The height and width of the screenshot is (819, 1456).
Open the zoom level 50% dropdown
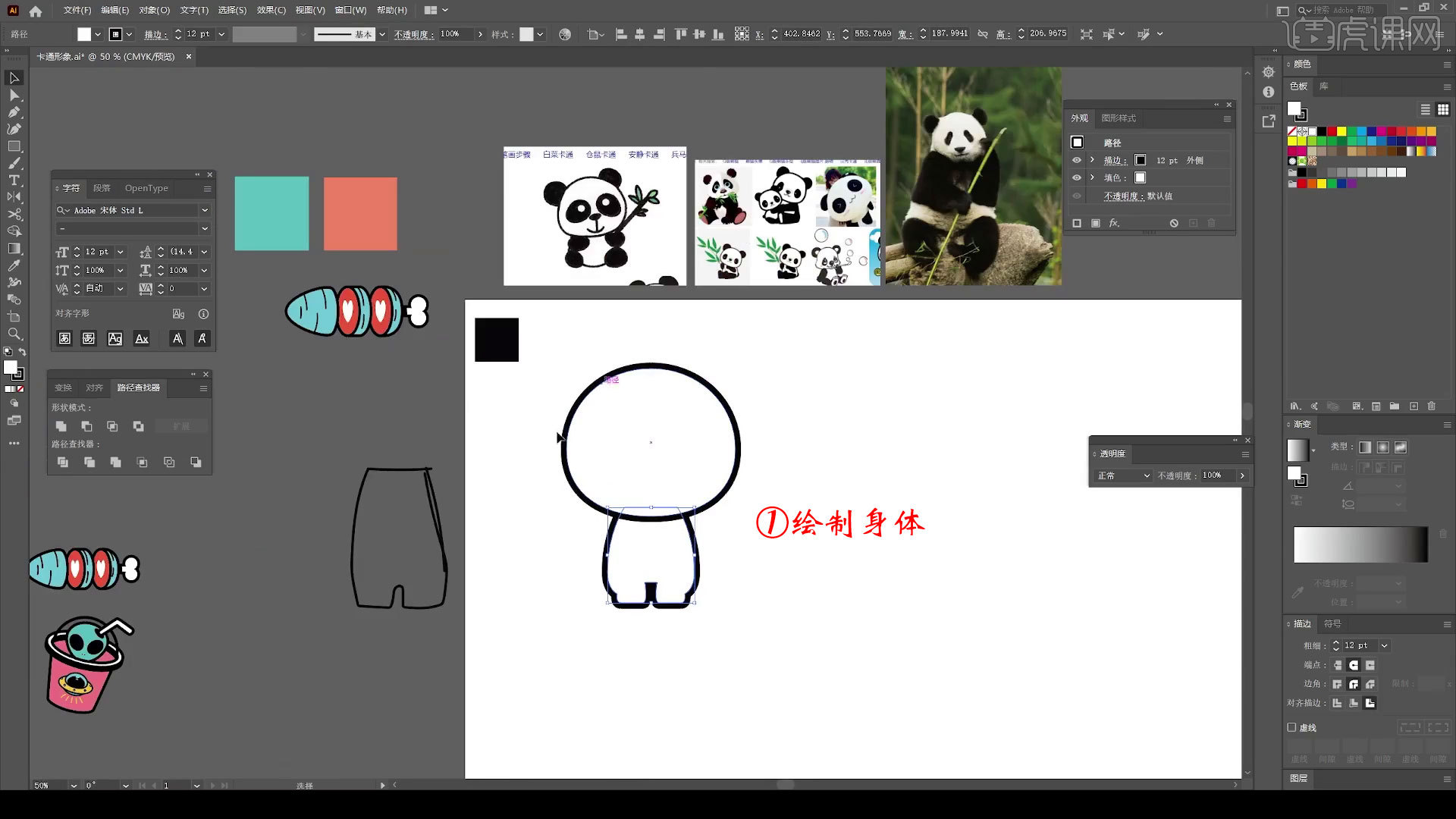(74, 786)
